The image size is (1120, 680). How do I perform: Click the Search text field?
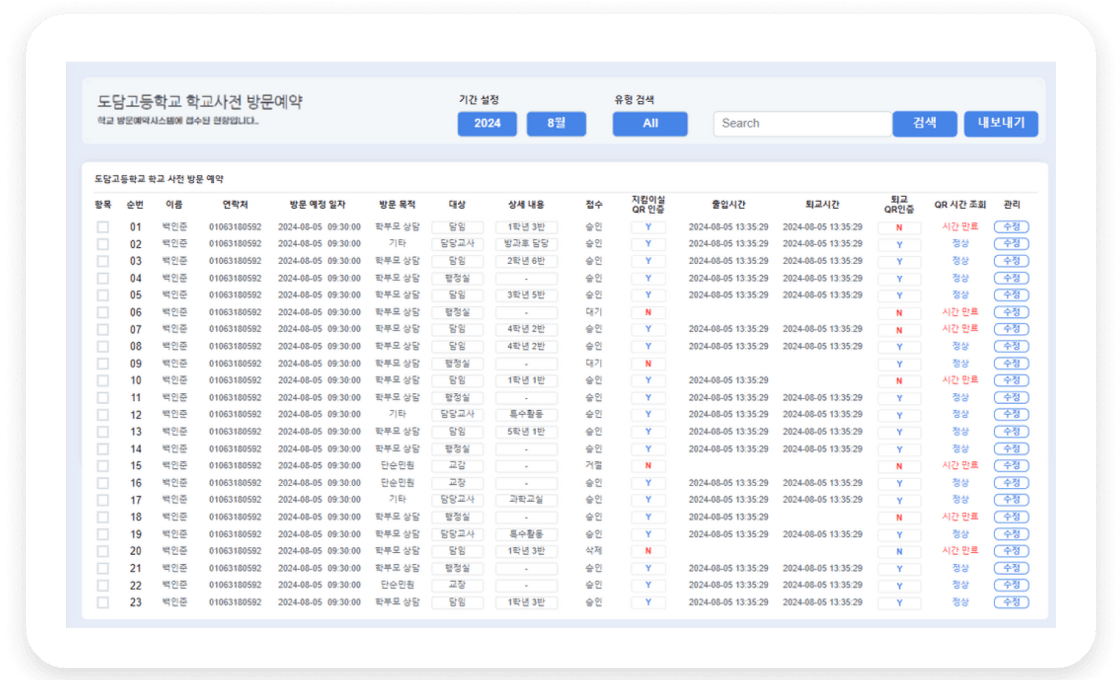[x=802, y=124]
